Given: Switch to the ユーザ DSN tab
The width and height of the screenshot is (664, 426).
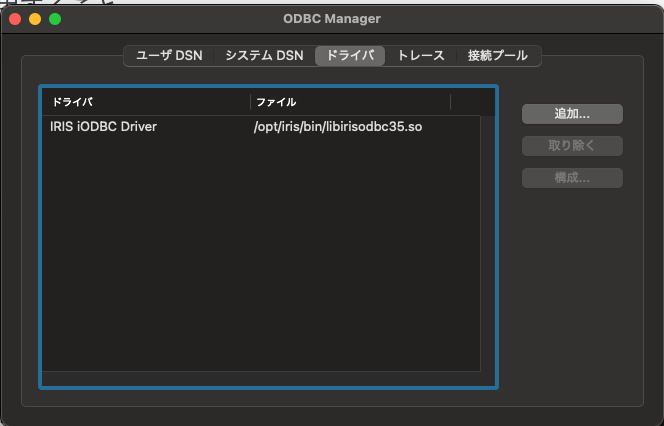Looking at the screenshot, I should tap(168, 56).
